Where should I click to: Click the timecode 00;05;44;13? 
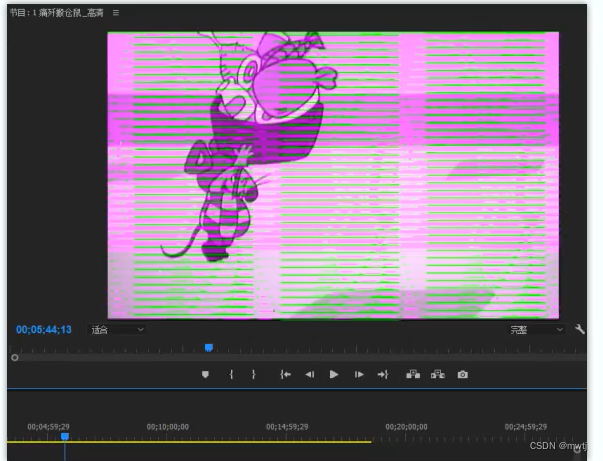[43, 330]
